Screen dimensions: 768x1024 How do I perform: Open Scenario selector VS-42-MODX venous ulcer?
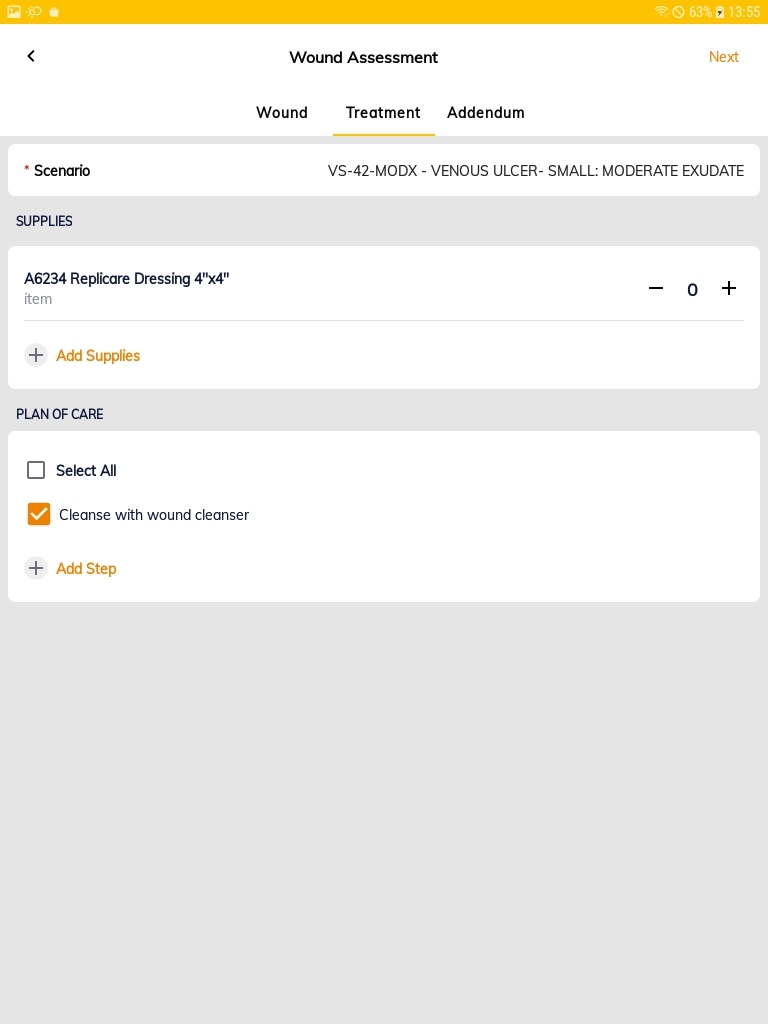(x=384, y=170)
